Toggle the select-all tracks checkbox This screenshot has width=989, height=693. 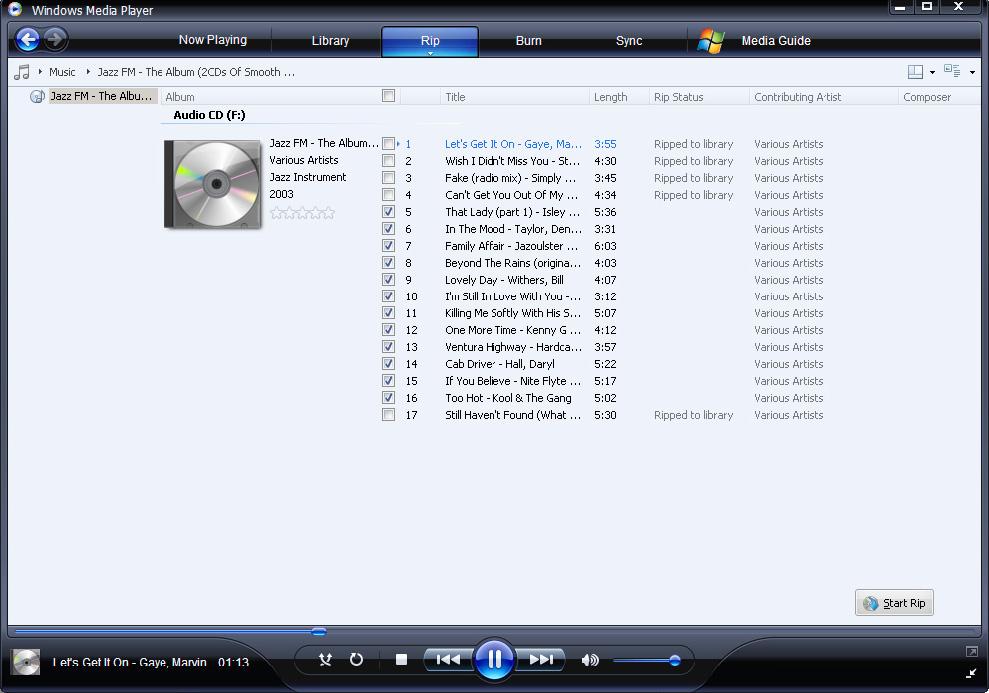click(389, 96)
